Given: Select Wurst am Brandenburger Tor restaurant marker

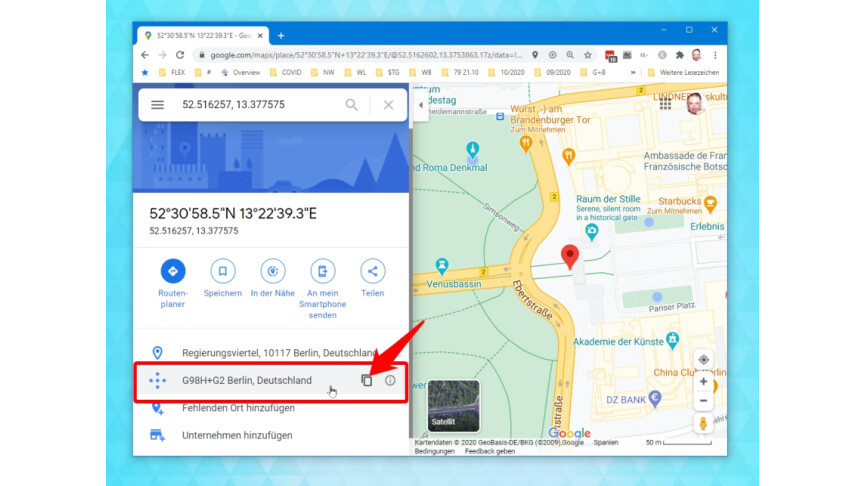Looking at the screenshot, I should point(525,144).
